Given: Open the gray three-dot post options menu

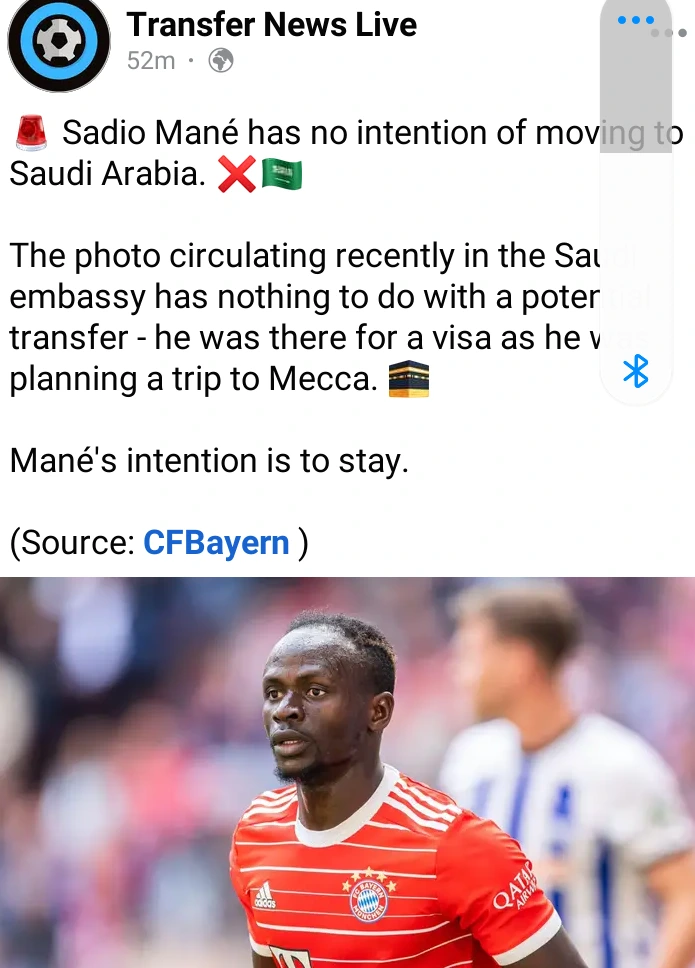Looking at the screenshot, I should [670, 33].
